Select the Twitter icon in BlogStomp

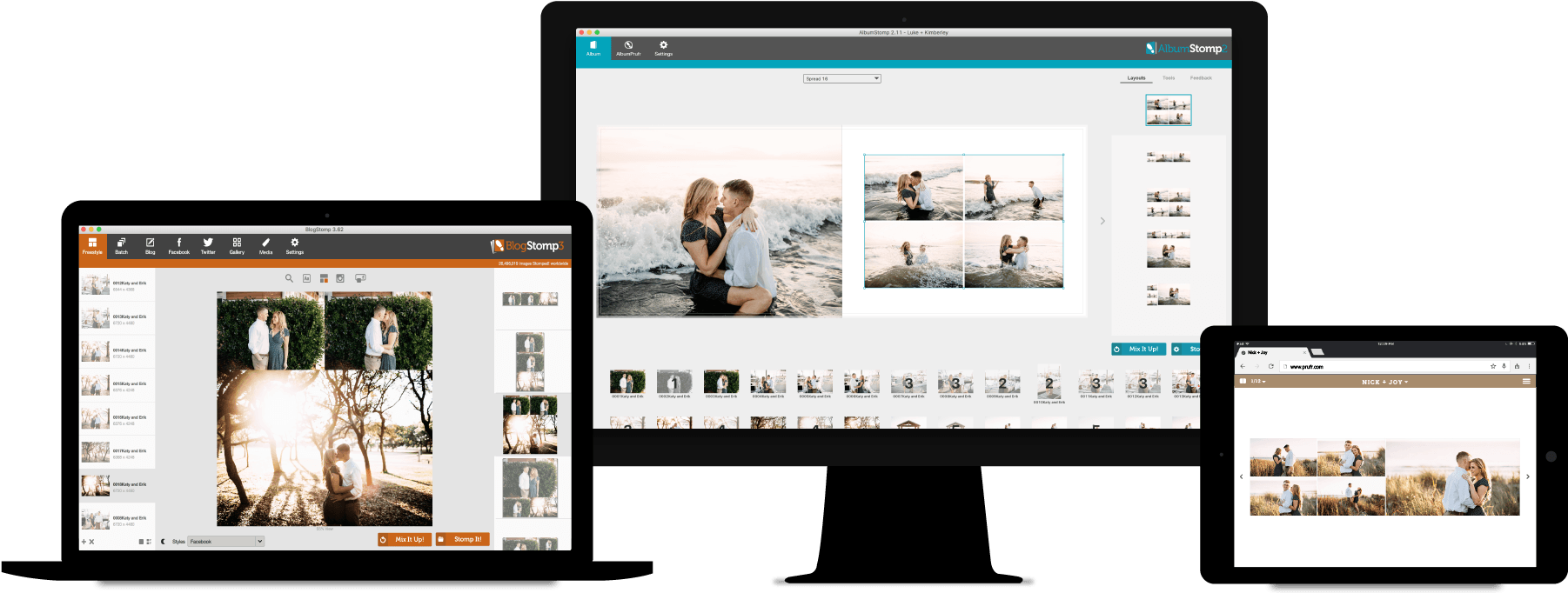(x=208, y=246)
